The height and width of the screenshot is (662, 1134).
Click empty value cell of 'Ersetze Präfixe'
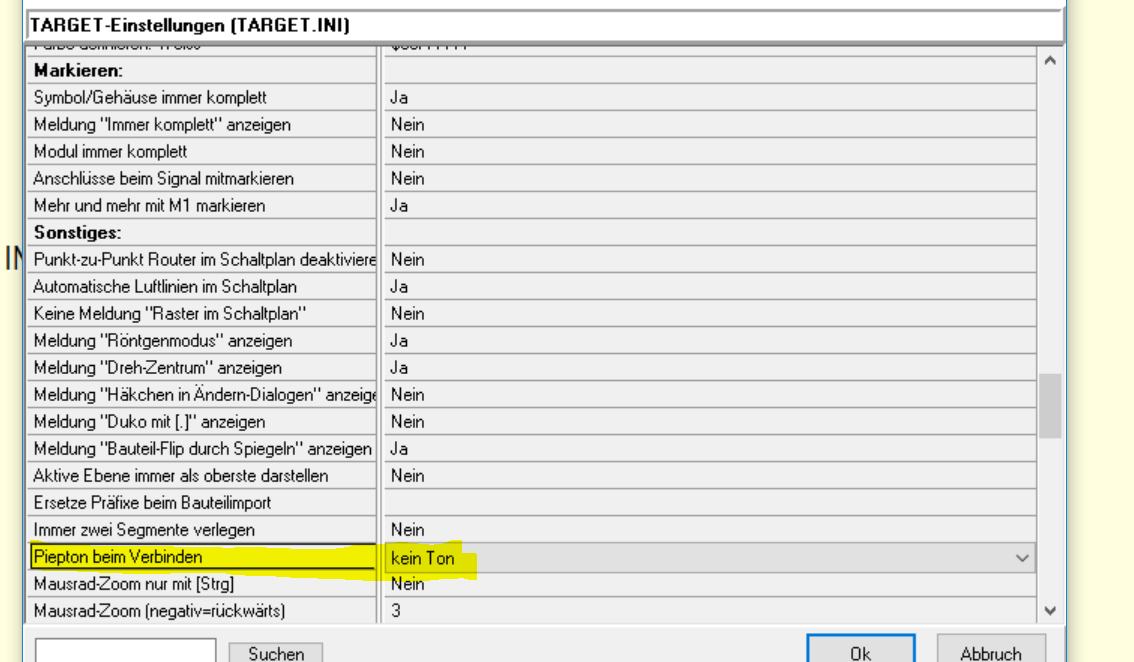point(710,503)
